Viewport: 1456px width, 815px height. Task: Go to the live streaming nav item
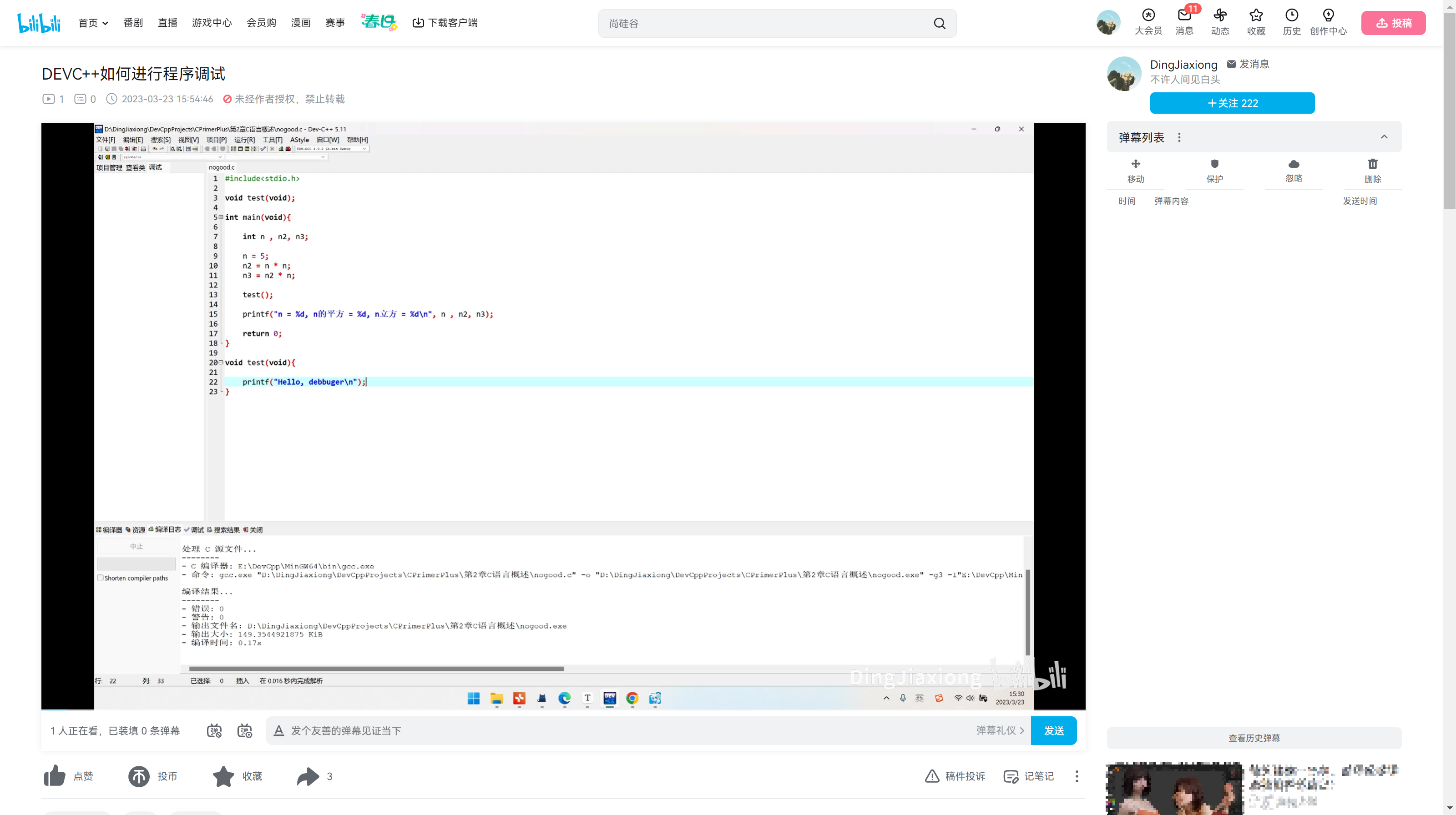point(167,23)
